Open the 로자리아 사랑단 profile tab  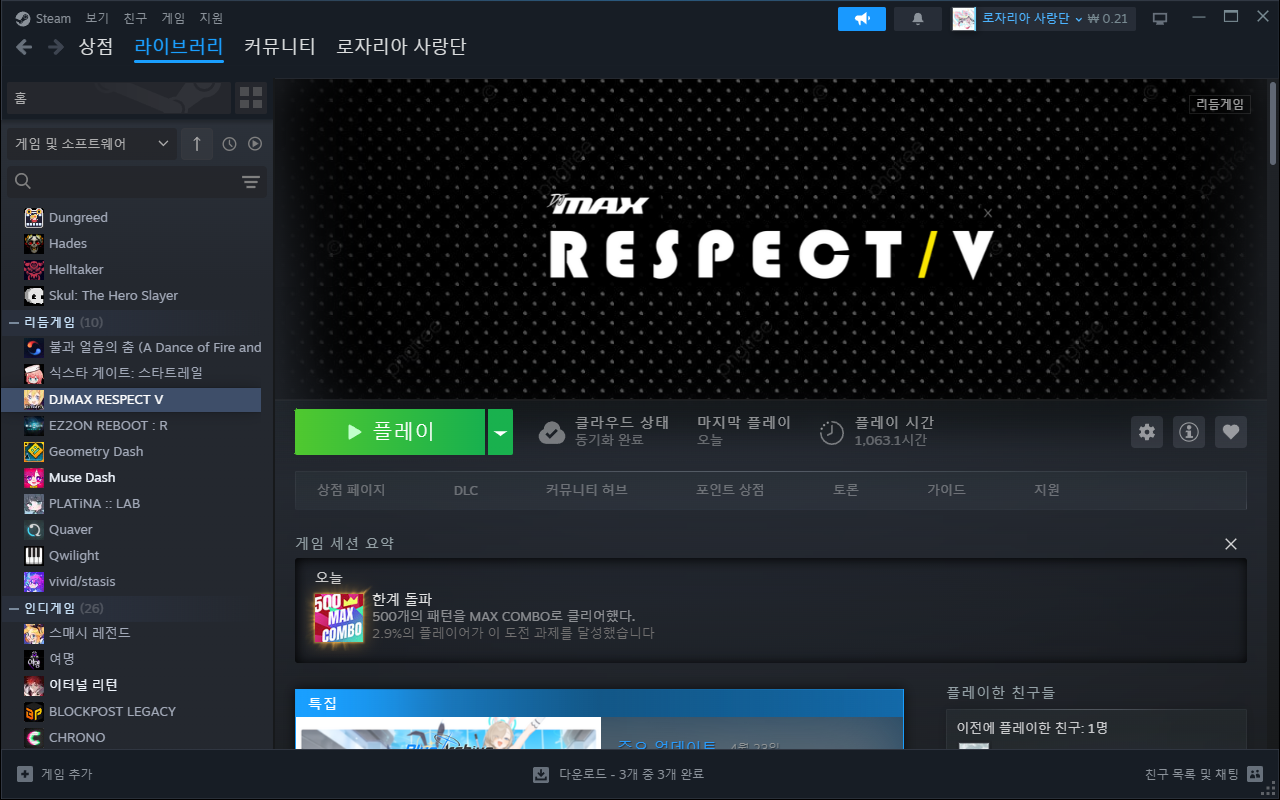(x=401, y=46)
